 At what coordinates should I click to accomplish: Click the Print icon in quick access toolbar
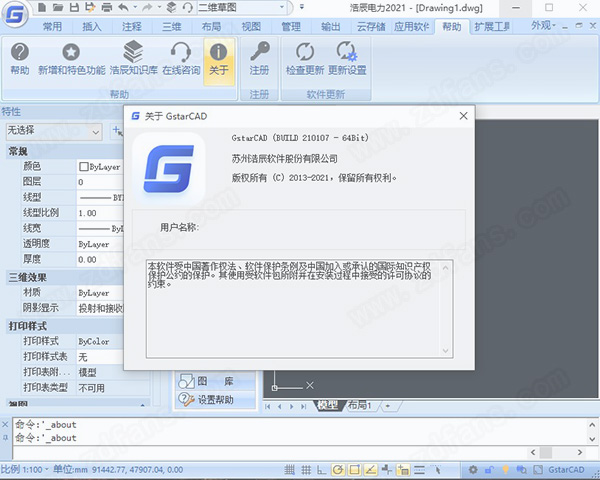107,7
